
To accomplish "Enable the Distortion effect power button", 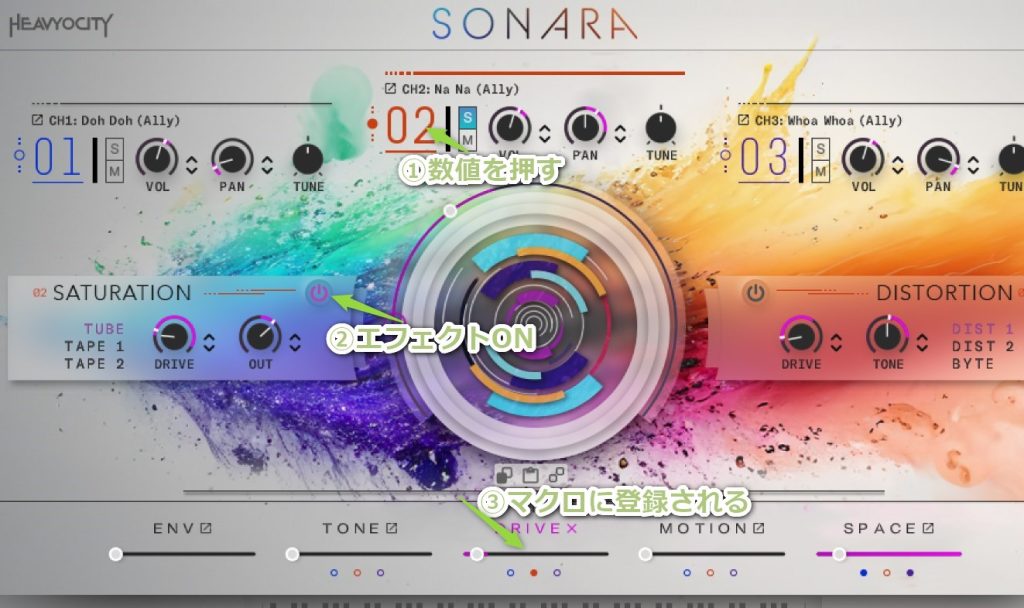I will 755,293.
